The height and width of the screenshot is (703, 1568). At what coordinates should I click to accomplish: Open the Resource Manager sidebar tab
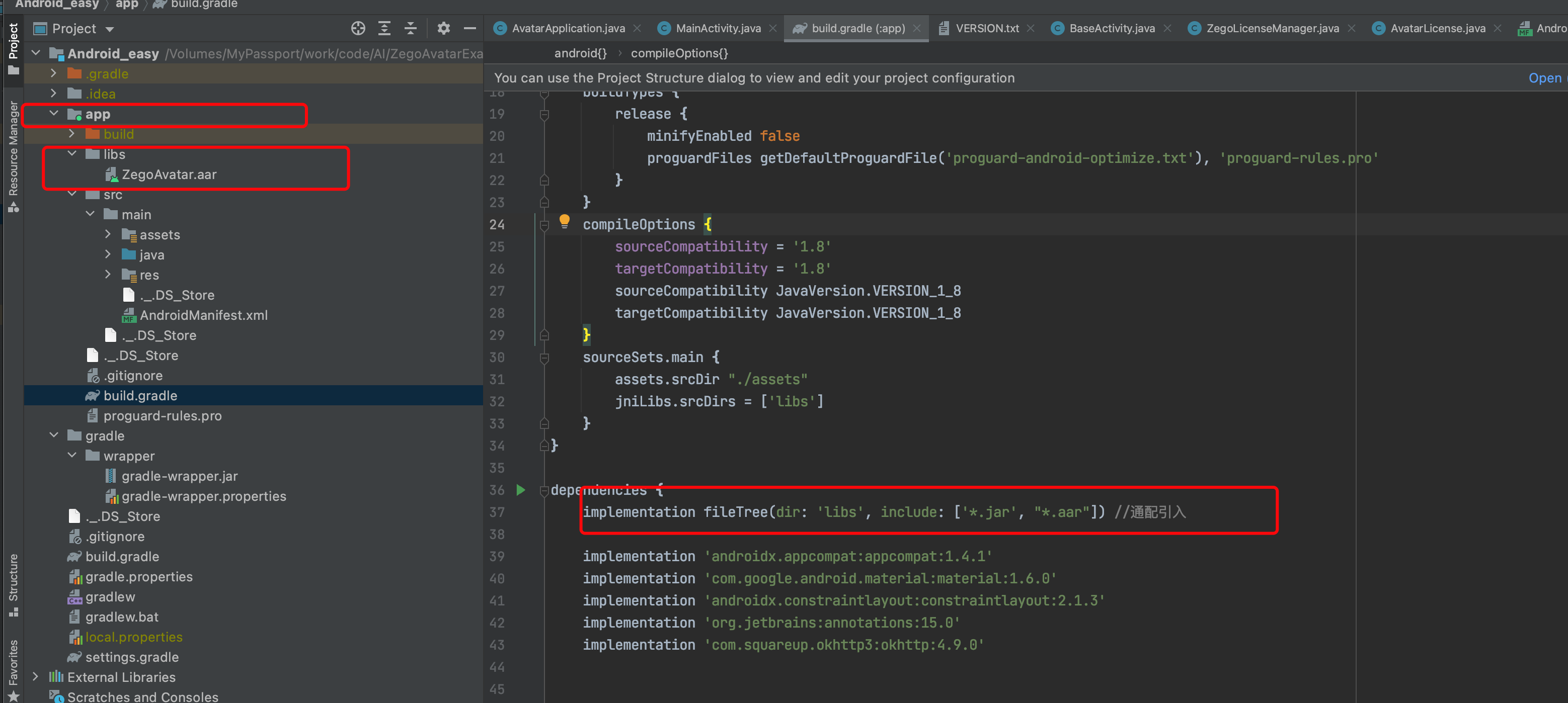pyautogui.click(x=13, y=156)
